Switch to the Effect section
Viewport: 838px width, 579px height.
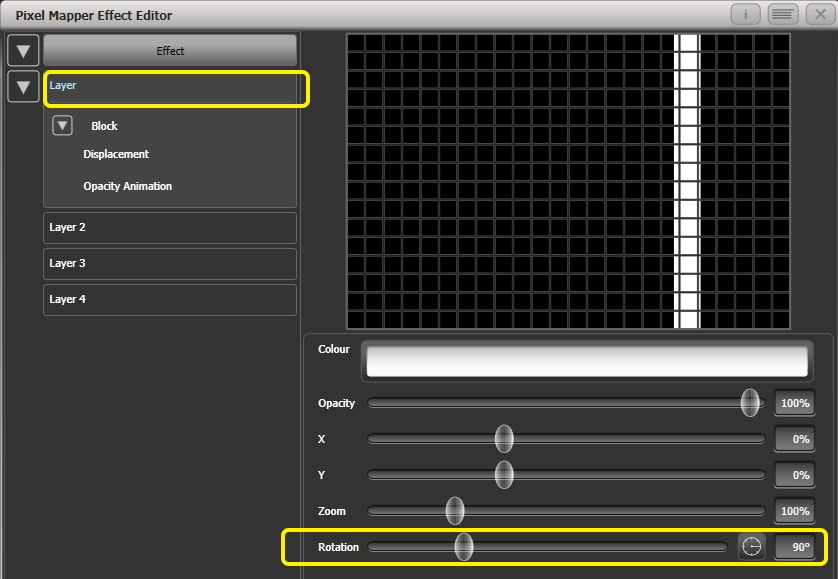[x=169, y=50]
